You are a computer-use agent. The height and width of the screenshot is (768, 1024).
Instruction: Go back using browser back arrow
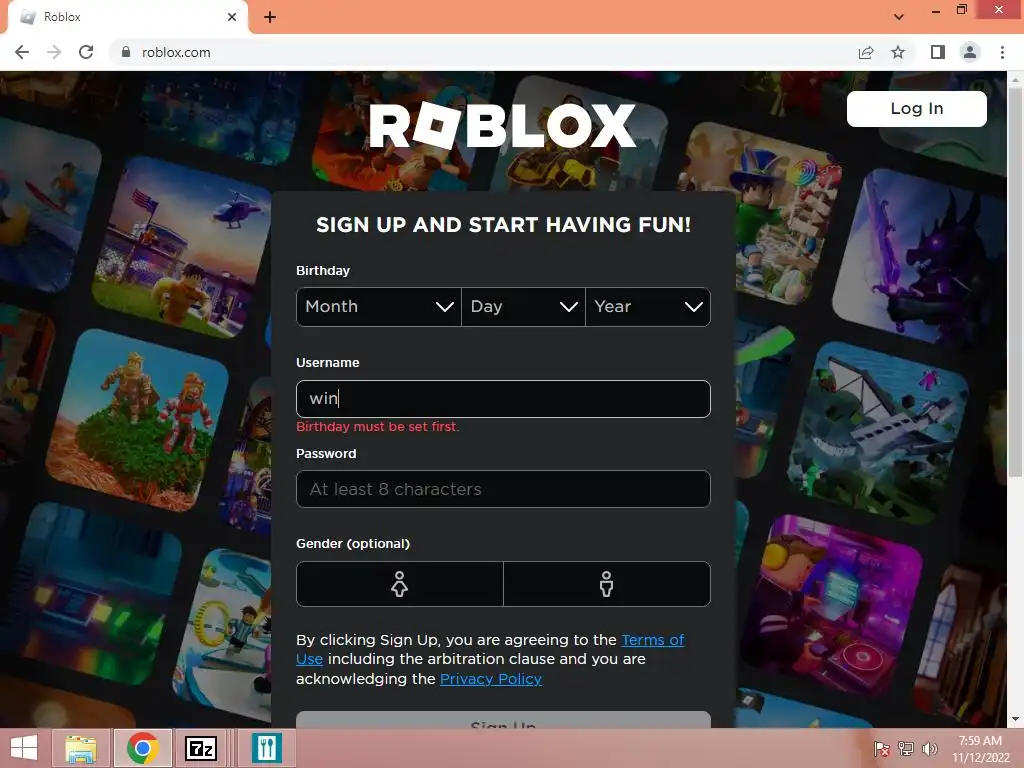coord(22,52)
